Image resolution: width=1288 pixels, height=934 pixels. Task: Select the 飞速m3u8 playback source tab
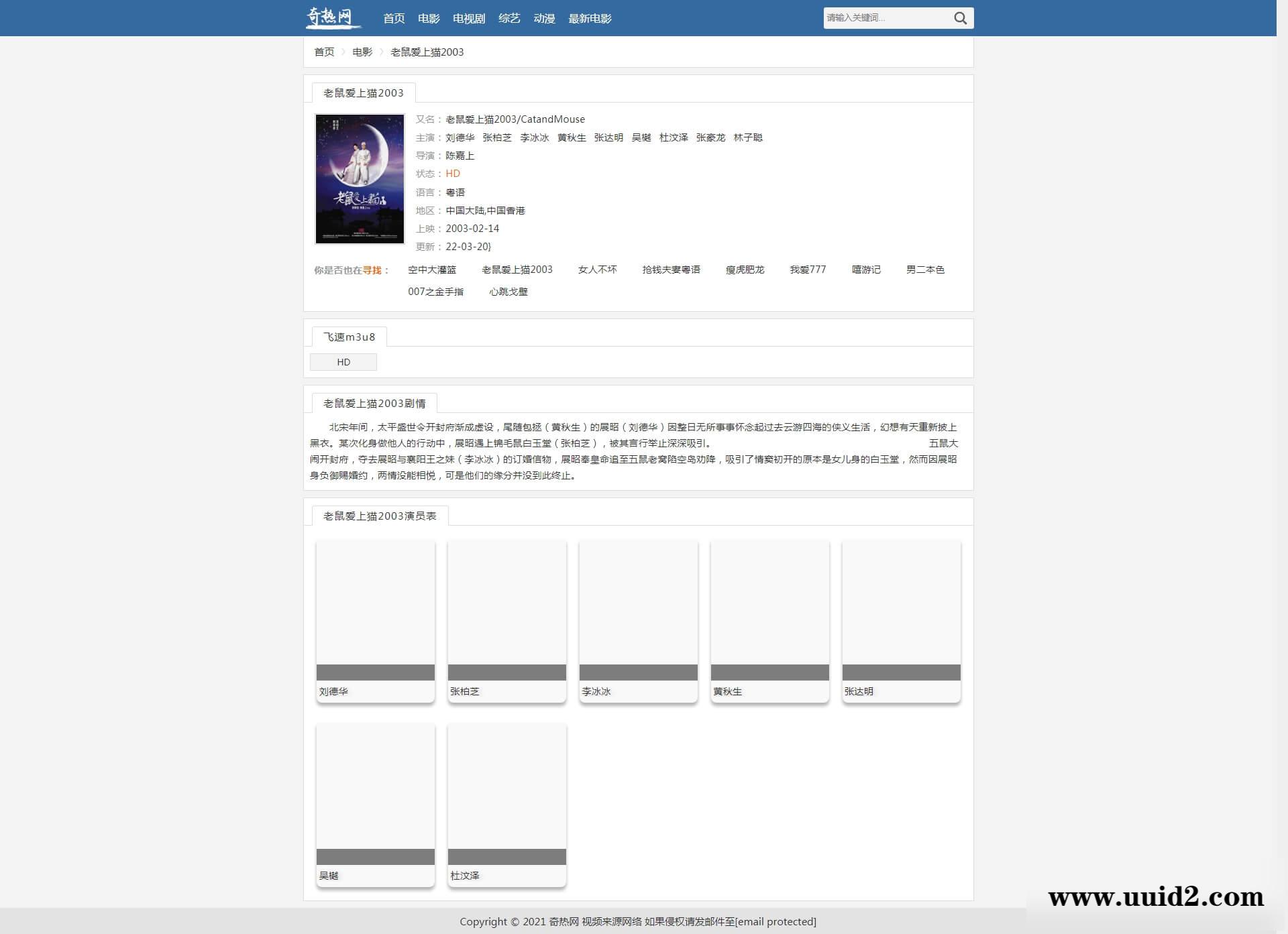click(348, 337)
